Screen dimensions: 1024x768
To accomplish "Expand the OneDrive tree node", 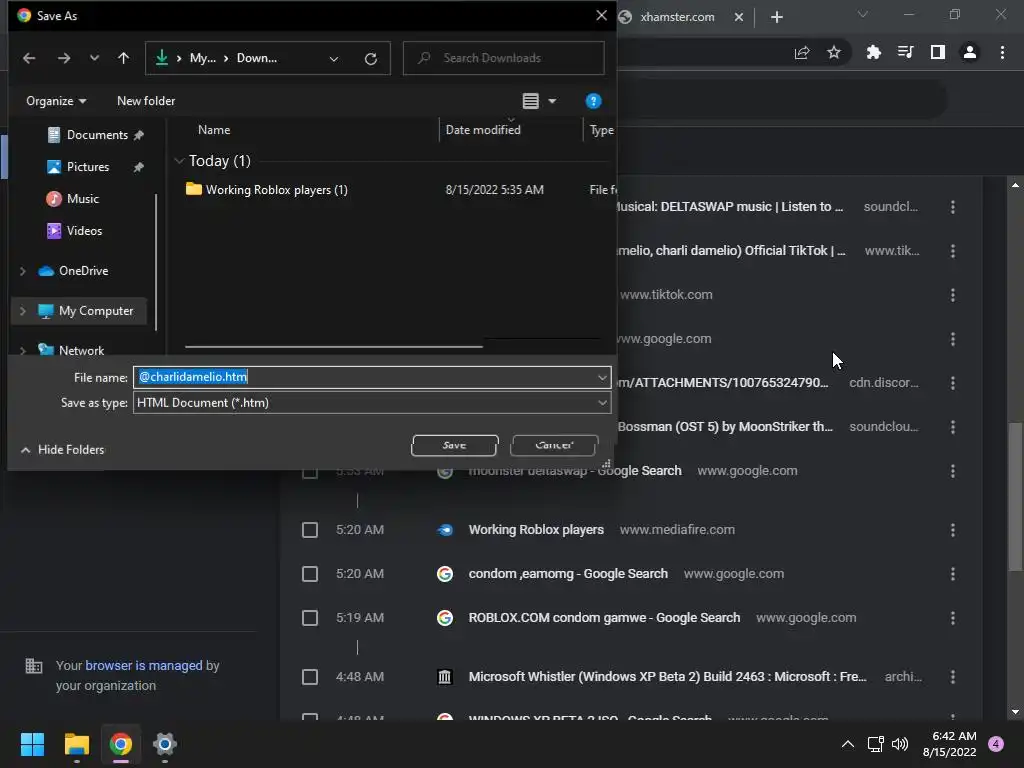I will point(23,270).
